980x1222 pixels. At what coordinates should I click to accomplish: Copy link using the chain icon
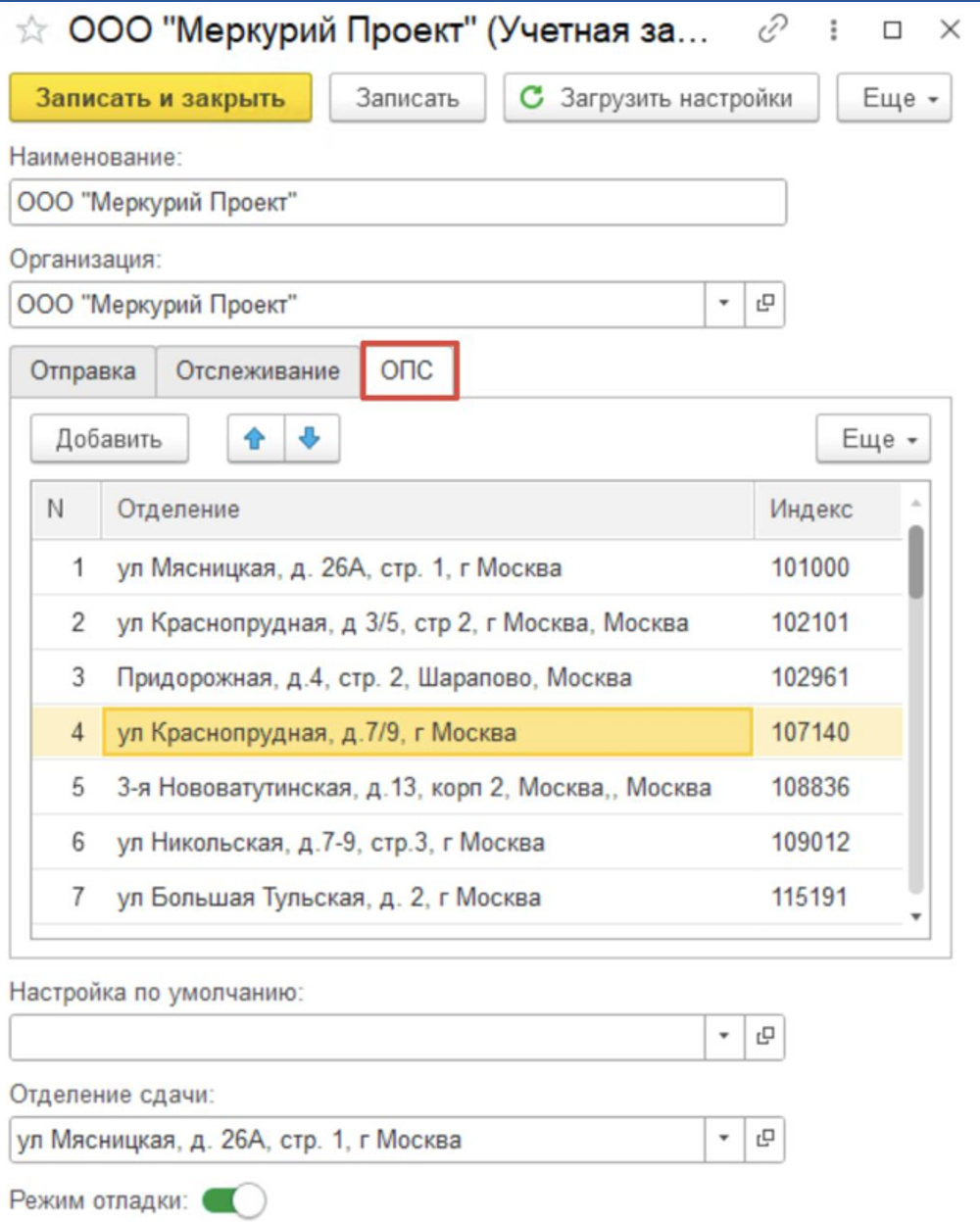coord(772,30)
